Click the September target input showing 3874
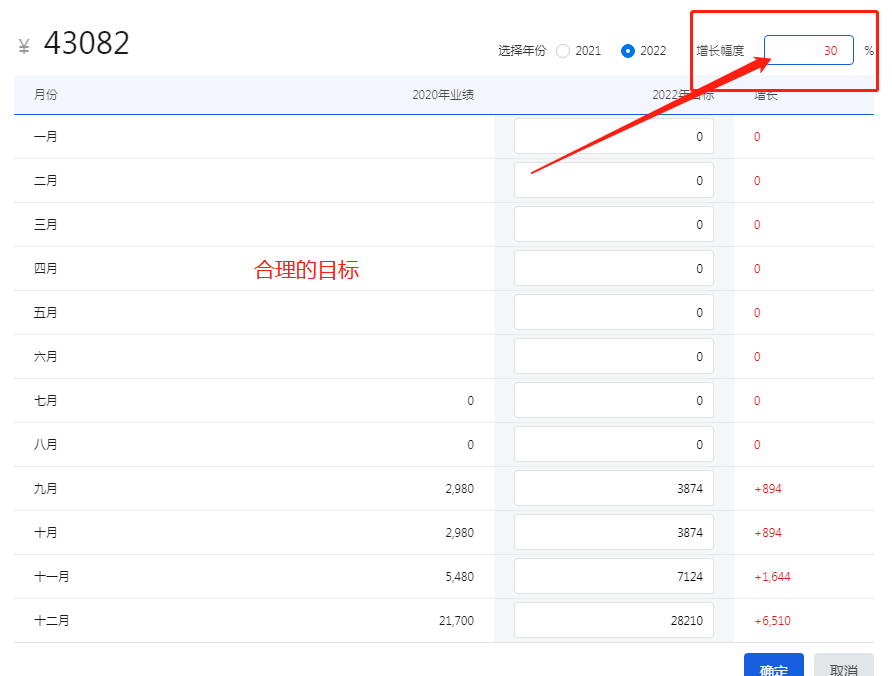Screen dimensions: 892x676 click(614, 488)
